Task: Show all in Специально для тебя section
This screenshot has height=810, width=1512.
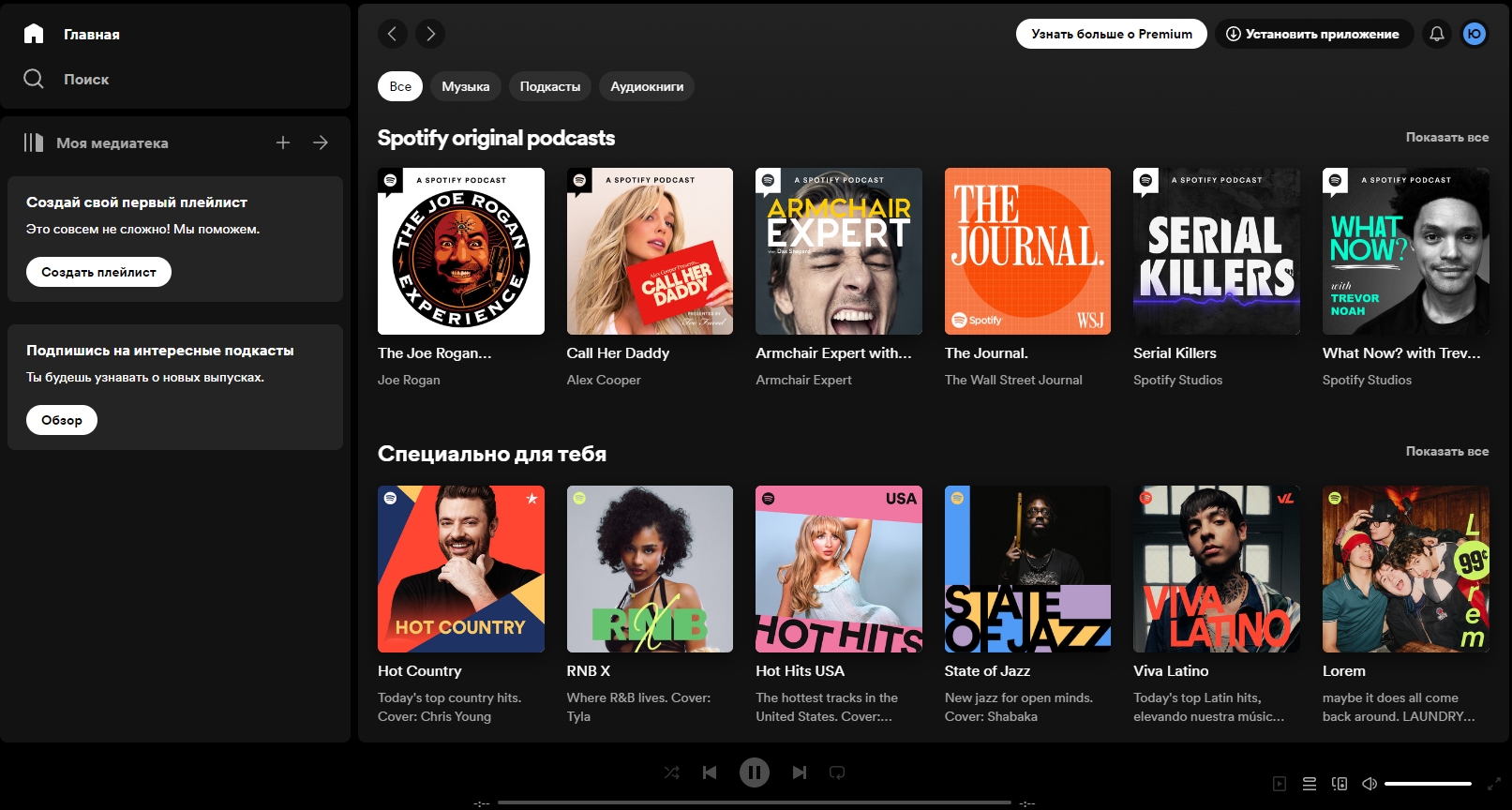Action: 1447,451
